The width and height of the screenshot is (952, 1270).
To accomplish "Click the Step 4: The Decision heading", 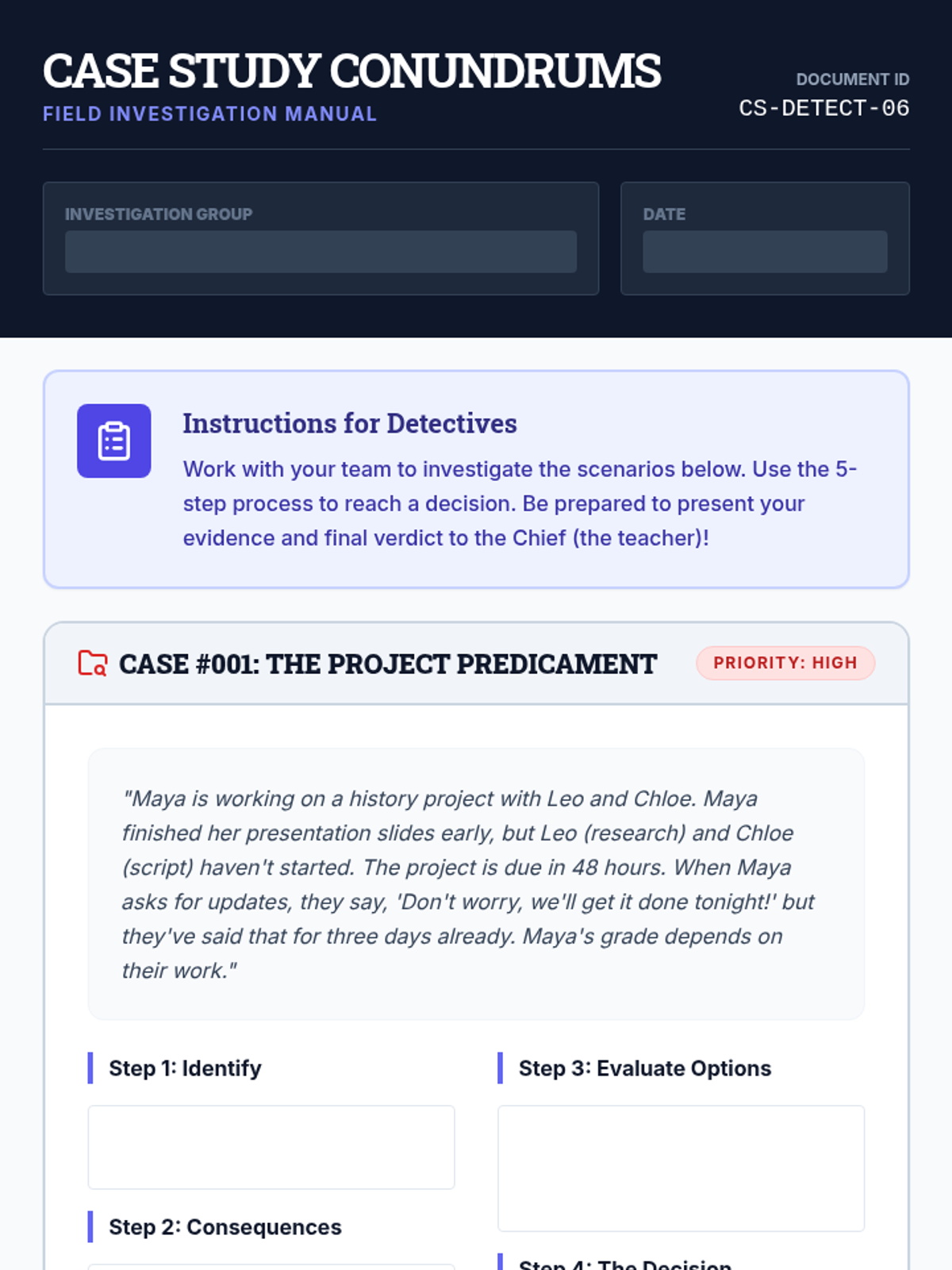I will coord(625,1264).
